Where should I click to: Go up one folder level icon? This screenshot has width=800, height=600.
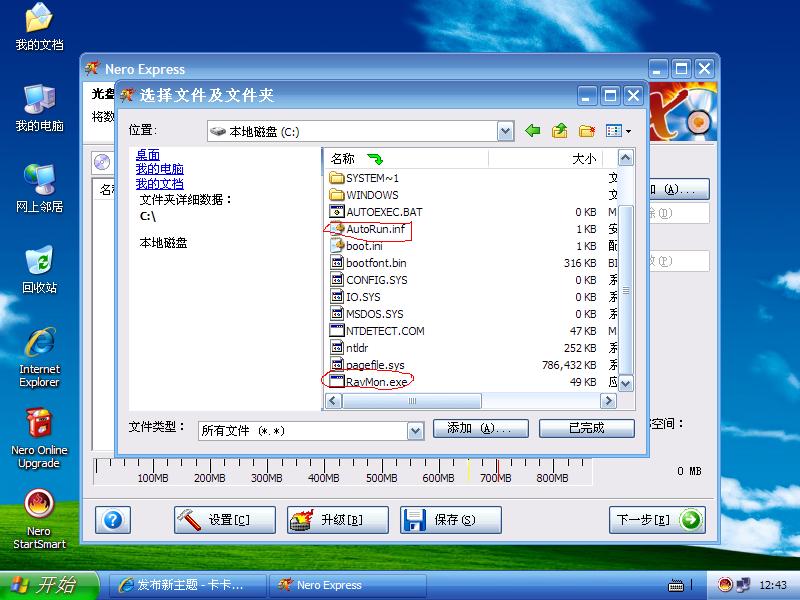560,131
